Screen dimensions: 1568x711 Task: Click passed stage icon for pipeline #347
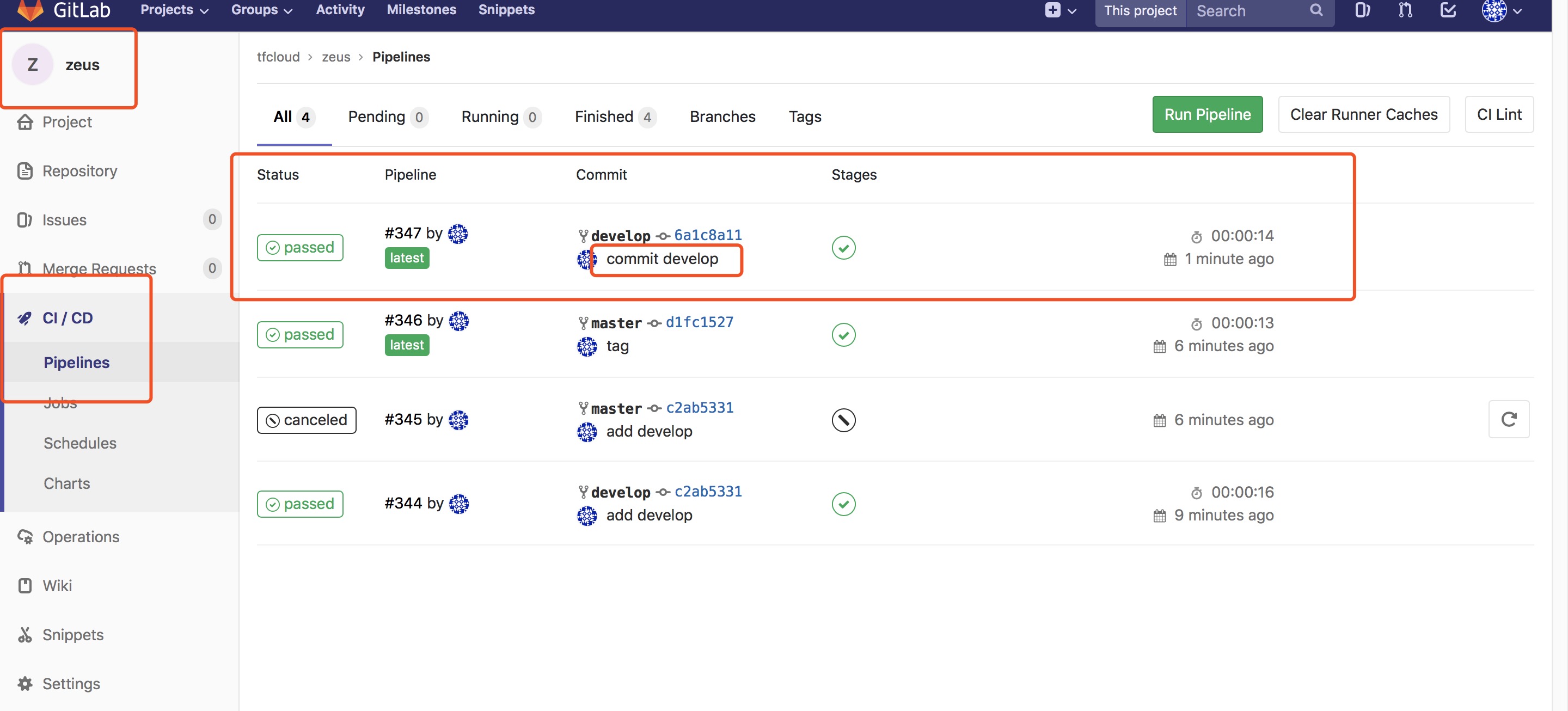pos(843,248)
